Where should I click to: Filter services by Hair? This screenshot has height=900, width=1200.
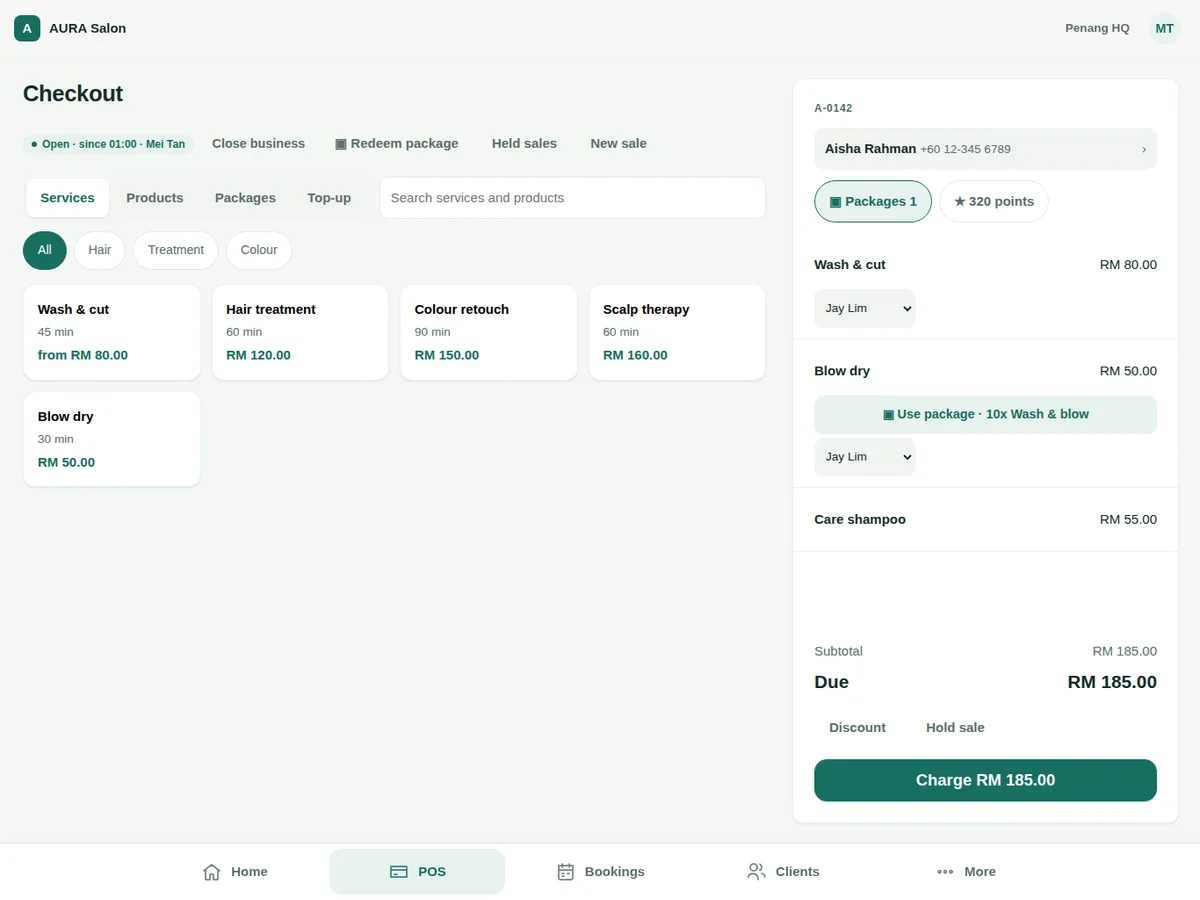pos(100,250)
